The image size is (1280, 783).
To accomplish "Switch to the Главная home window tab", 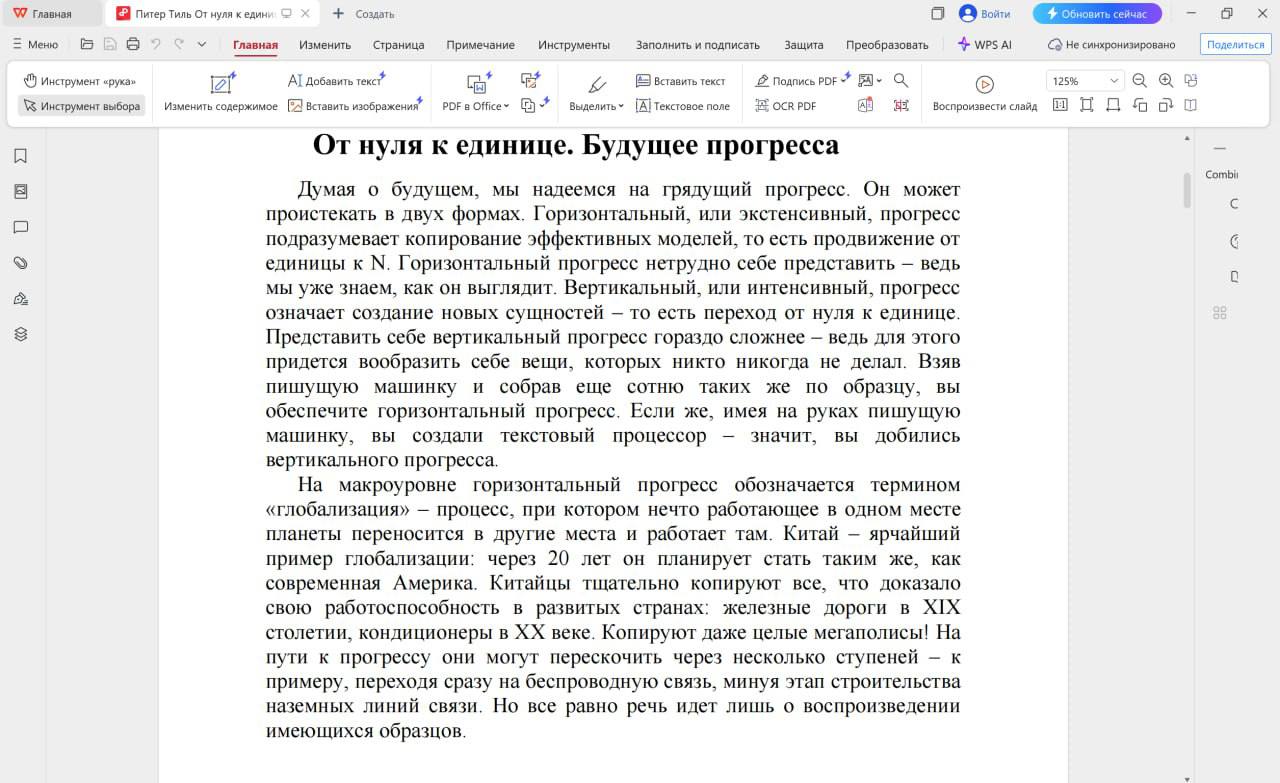I will 52,14.
